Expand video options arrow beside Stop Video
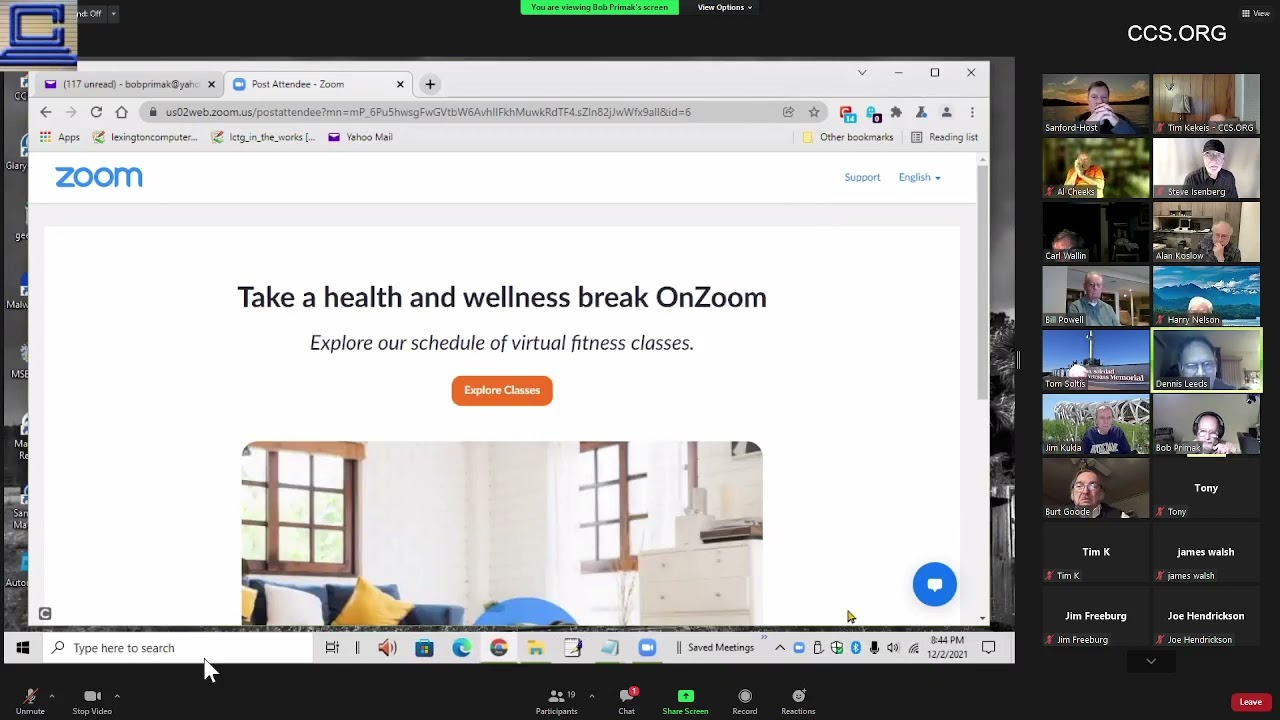 pos(117,696)
